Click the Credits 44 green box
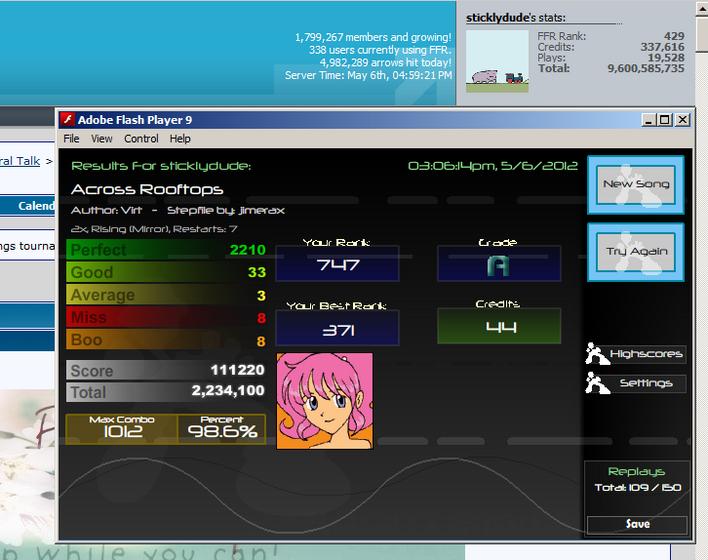 click(x=499, y=326)
